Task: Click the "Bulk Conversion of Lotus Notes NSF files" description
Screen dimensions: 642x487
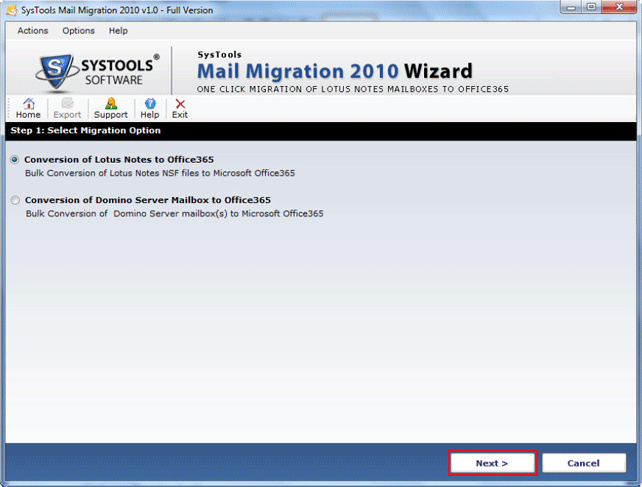Action: tap(160, 173)
